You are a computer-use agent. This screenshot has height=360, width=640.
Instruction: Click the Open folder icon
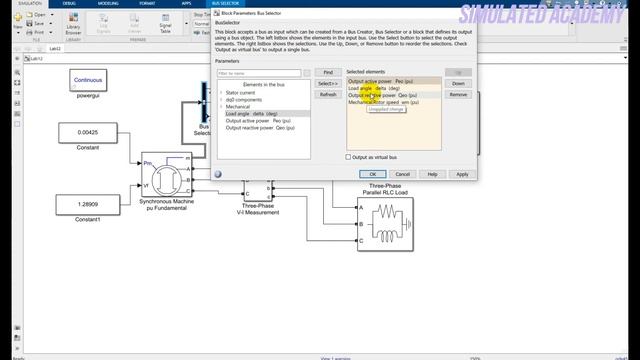pos(29,15)
